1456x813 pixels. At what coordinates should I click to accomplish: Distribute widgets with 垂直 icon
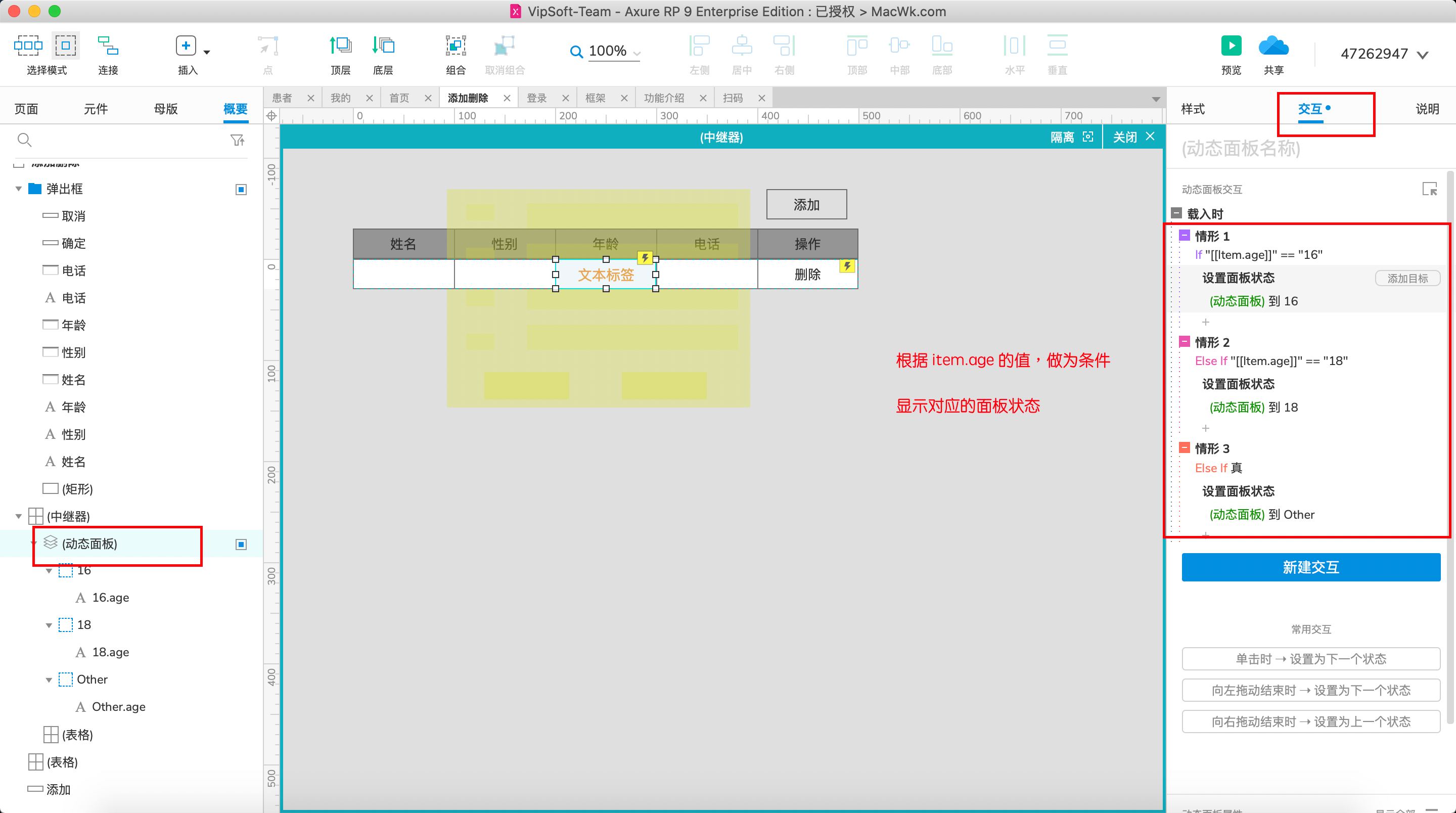(1057, 46)
